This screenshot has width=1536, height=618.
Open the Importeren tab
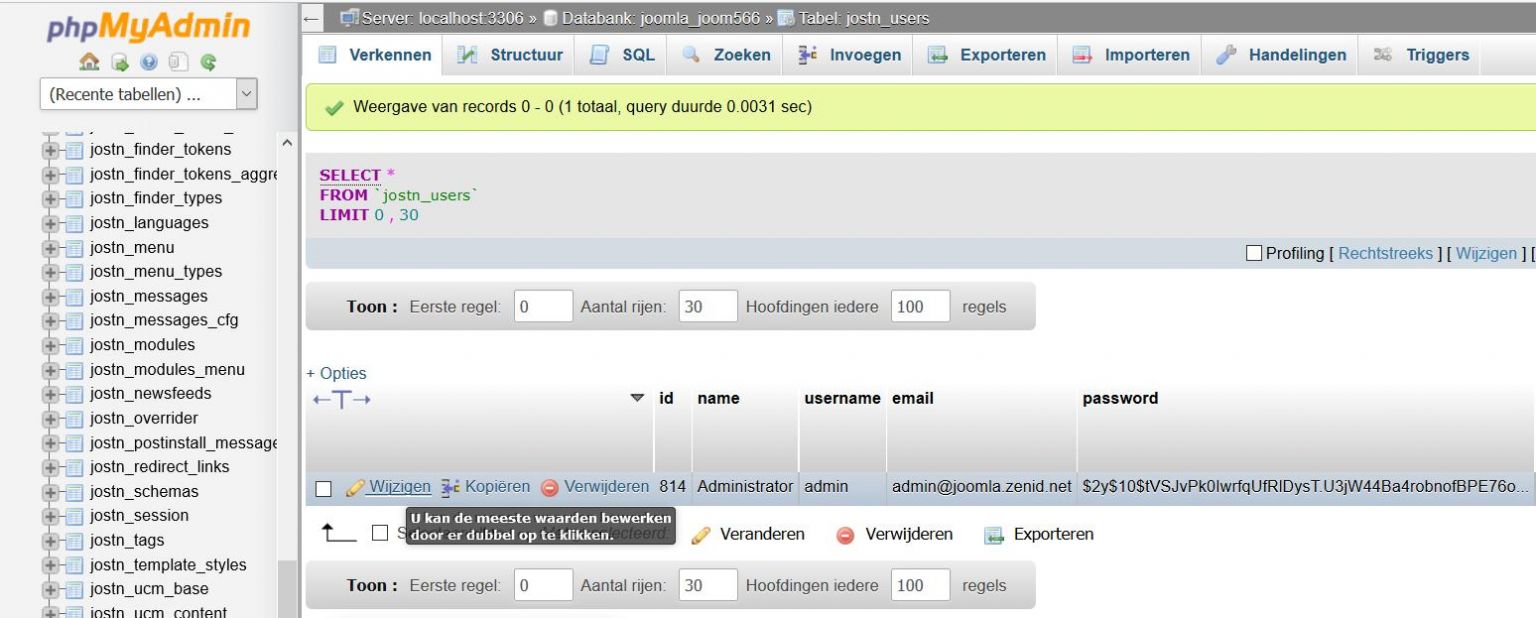1131,55
